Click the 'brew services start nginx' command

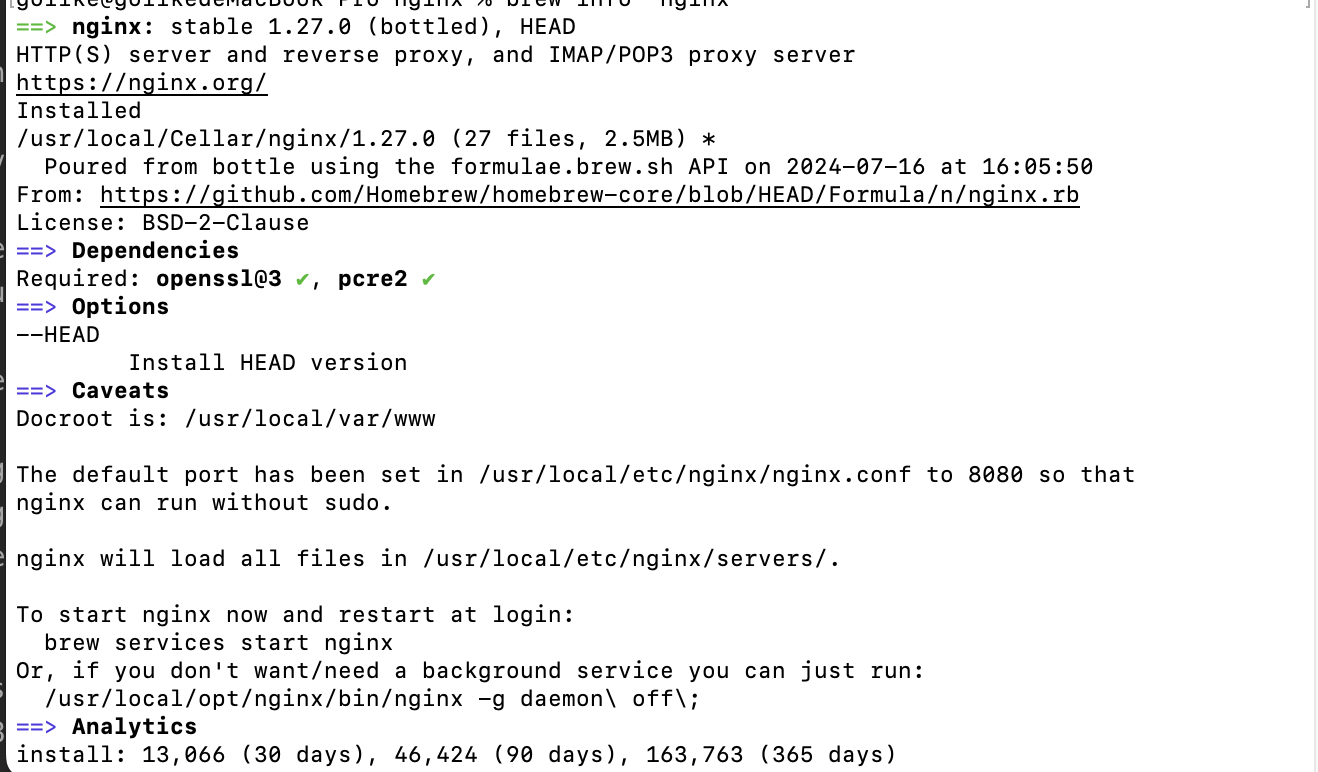219,643
